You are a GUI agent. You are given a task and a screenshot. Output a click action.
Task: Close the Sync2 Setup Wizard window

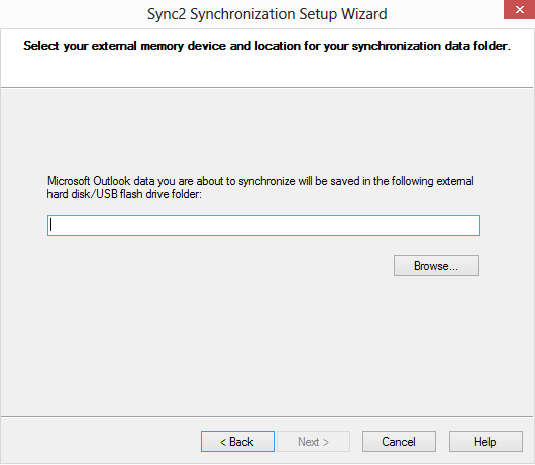(519, 9)
